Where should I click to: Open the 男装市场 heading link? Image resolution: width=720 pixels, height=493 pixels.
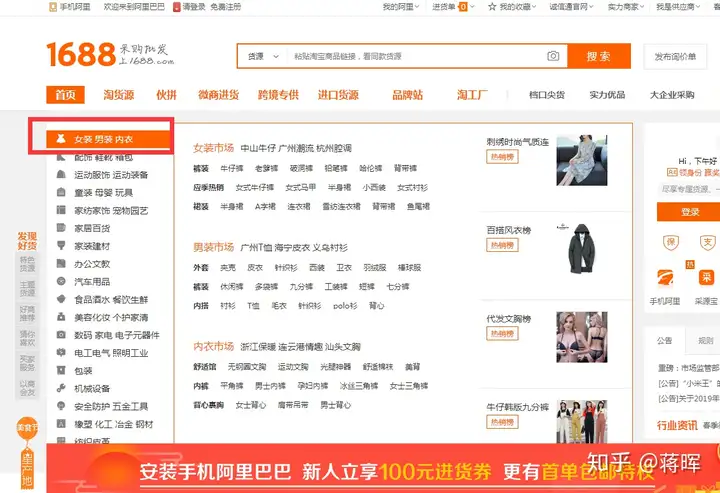click(214, 247)
